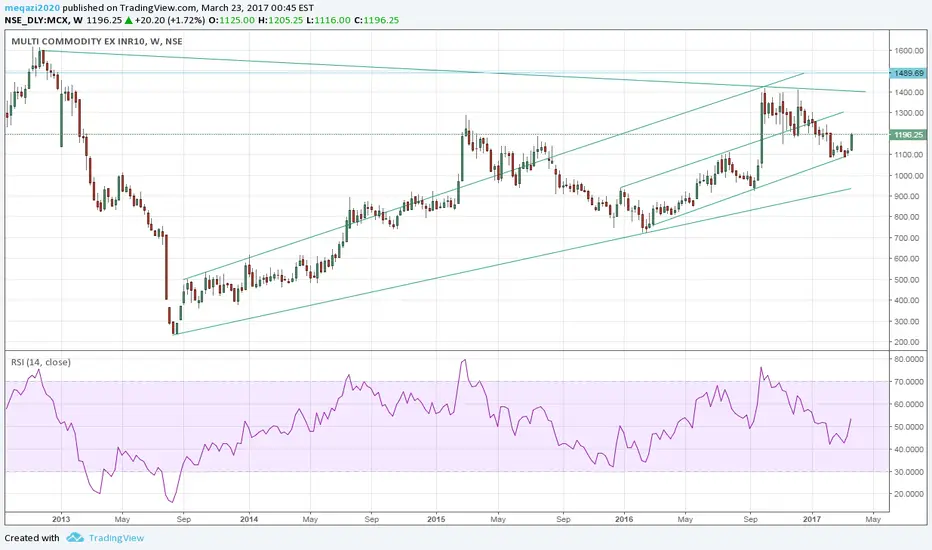Click the 30.0000 RSI axis label
This screenshot has height=550, width=932.
coord(909,472)
